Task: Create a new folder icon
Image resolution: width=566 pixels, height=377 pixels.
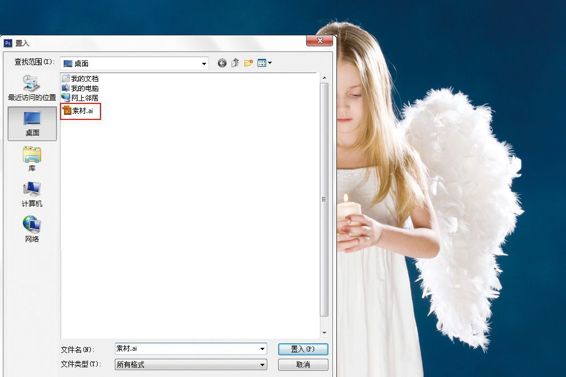Action: (248, 63)
